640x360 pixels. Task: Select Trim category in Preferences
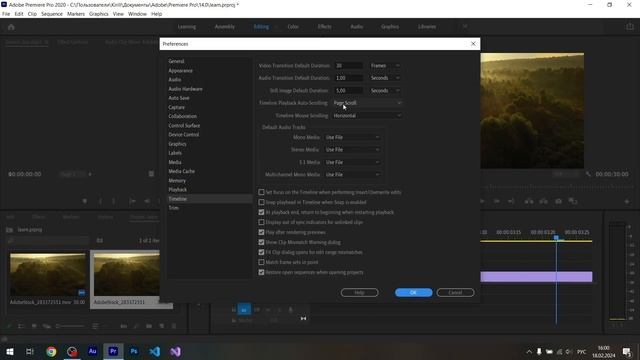pyautogui.click(x=173, y=208)
